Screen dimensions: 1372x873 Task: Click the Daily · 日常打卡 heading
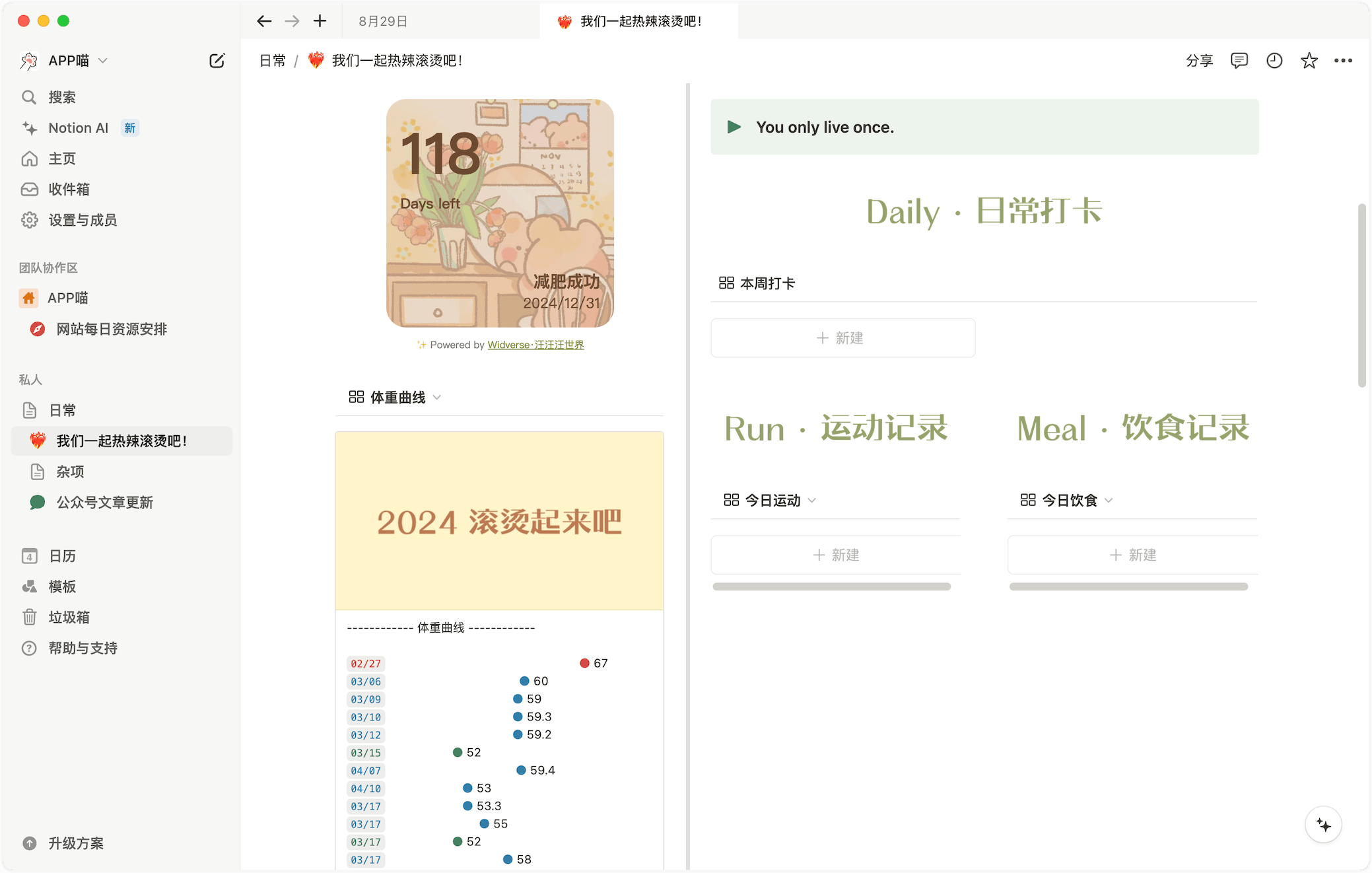[984, 211]
